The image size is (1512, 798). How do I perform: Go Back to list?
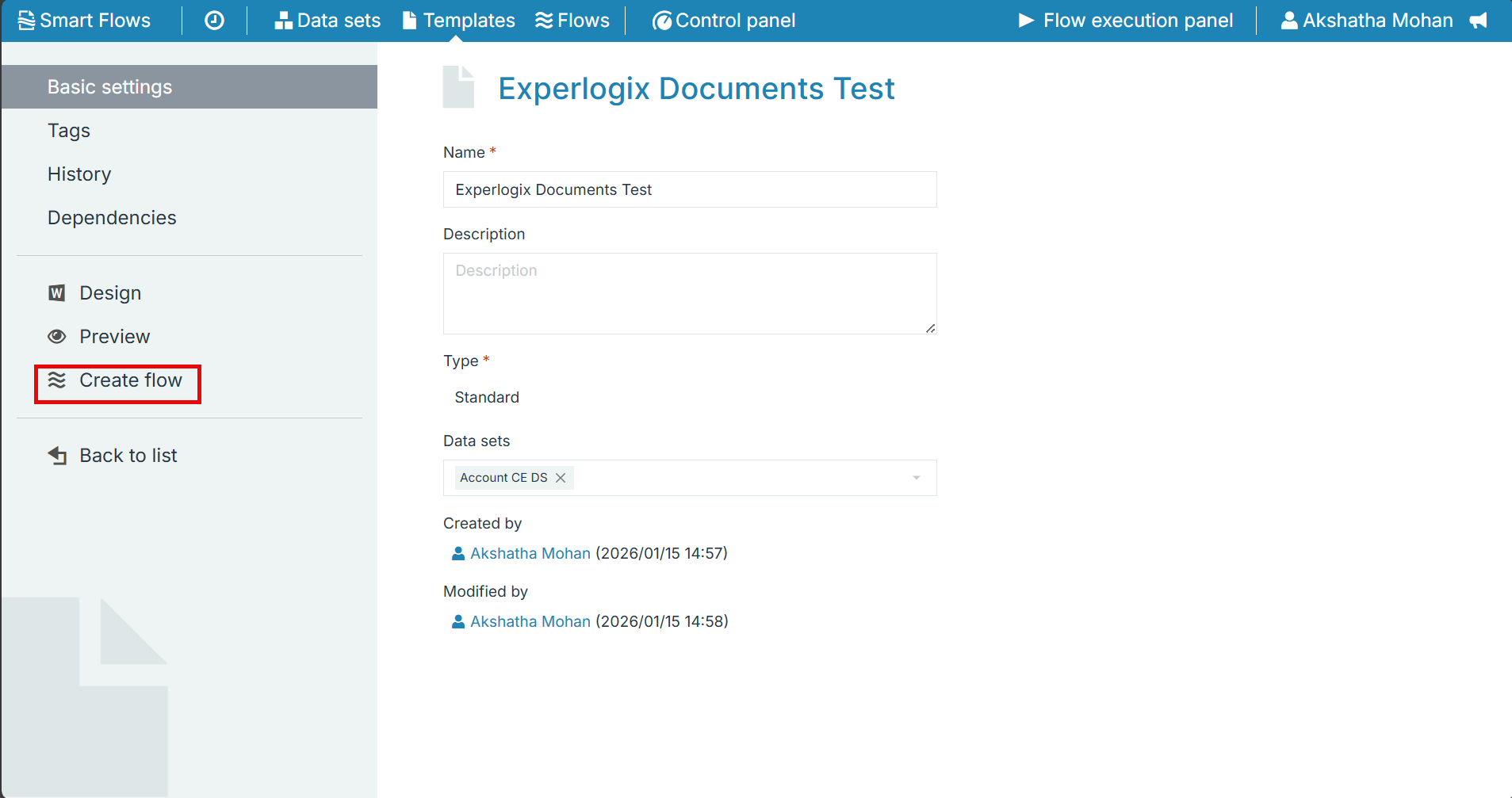click(x=128, y=456)
